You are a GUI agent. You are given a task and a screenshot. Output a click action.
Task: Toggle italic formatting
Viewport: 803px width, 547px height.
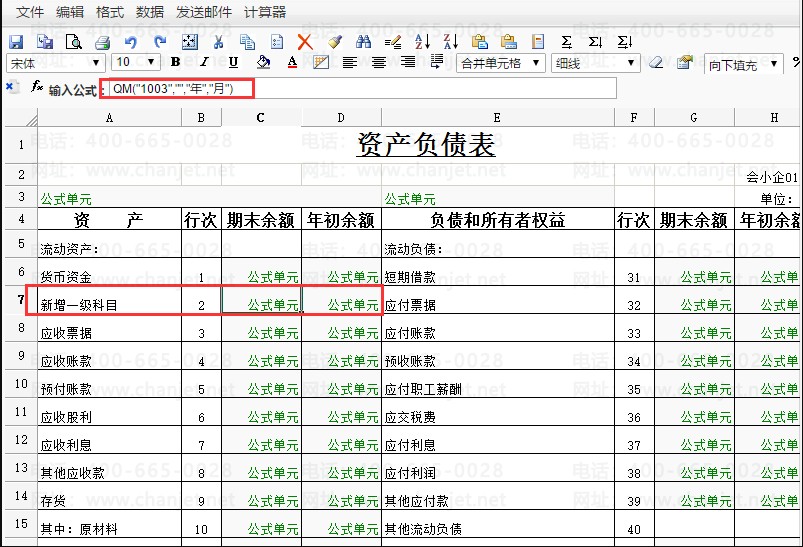[204, 62]
